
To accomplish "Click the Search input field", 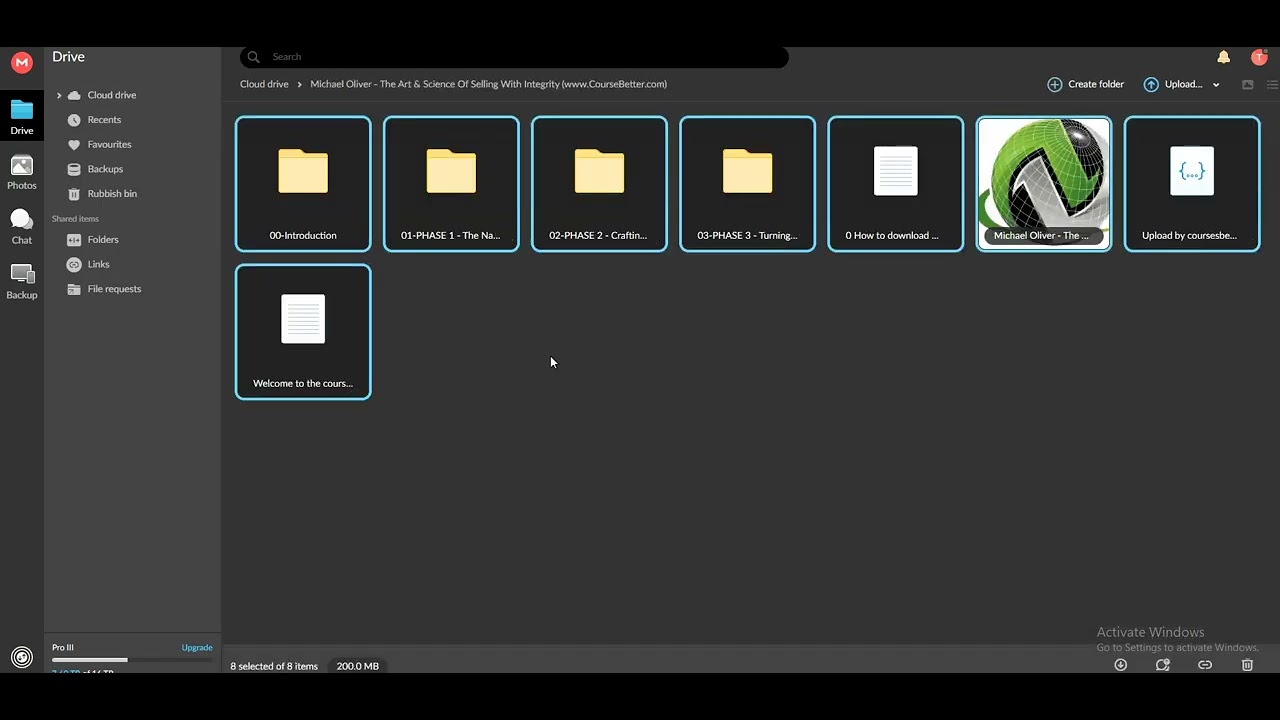I will click(514, 57).
